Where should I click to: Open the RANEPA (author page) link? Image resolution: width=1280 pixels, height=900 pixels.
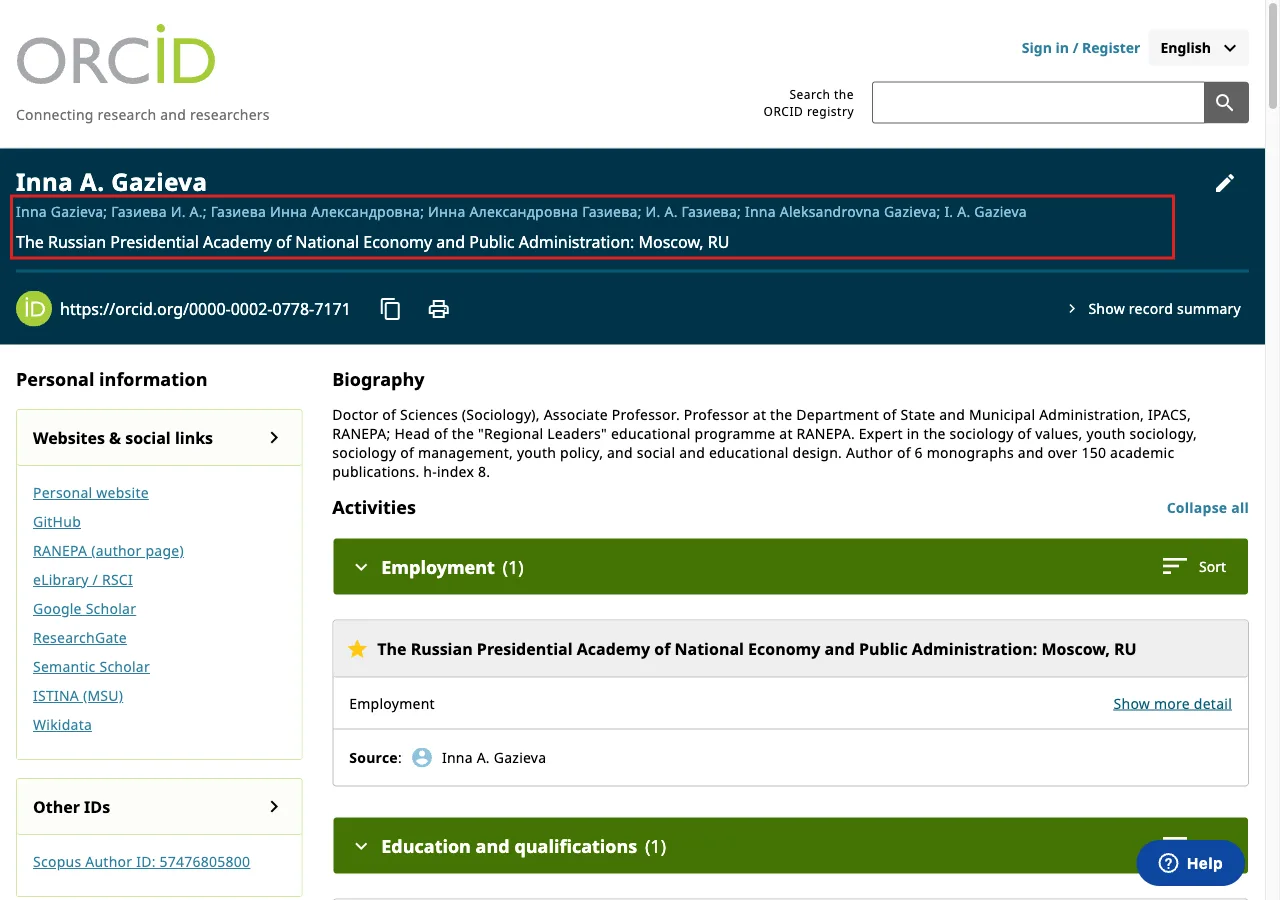click(x=108, y=551)
